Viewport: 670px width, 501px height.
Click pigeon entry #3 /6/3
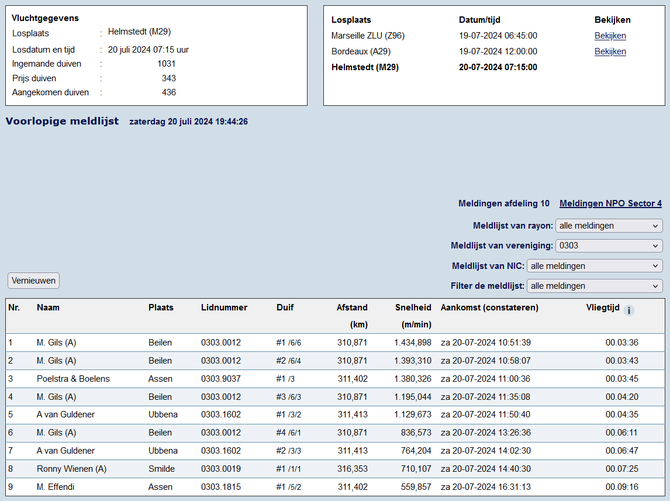point(288,397)
